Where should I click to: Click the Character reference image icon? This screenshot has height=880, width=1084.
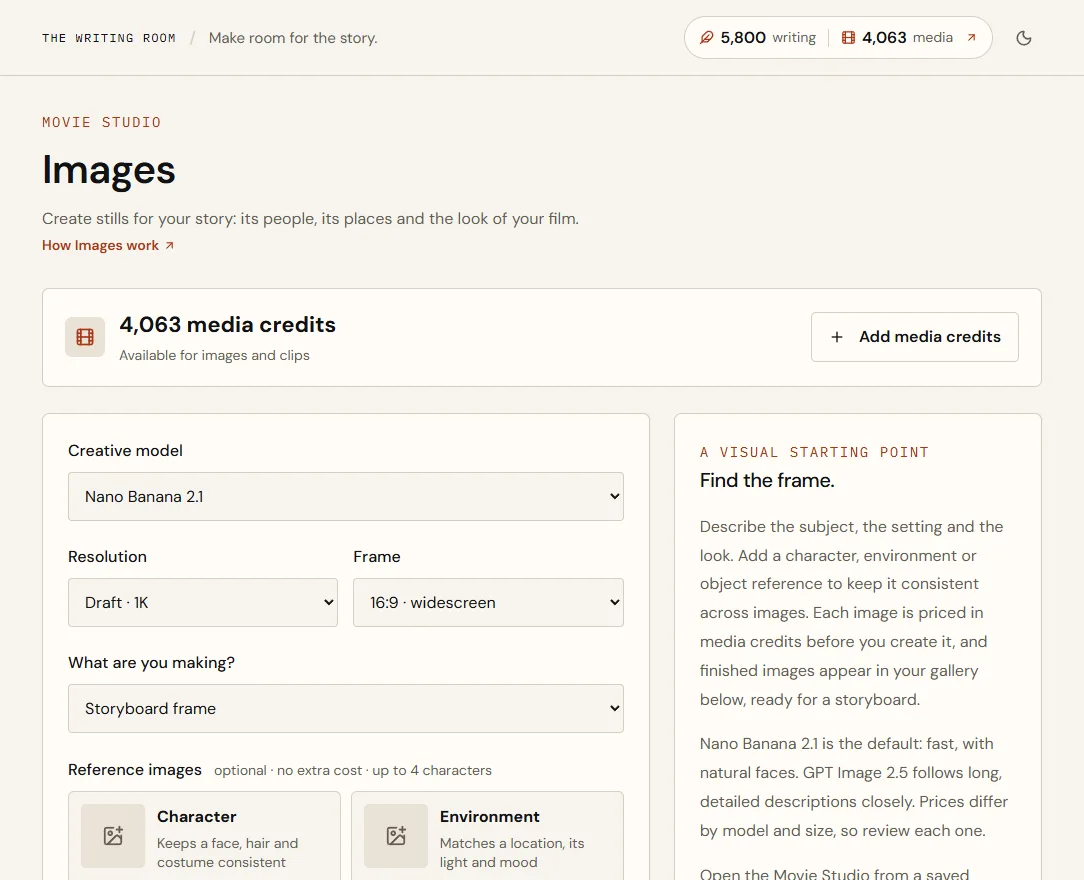tap(113, 835)
